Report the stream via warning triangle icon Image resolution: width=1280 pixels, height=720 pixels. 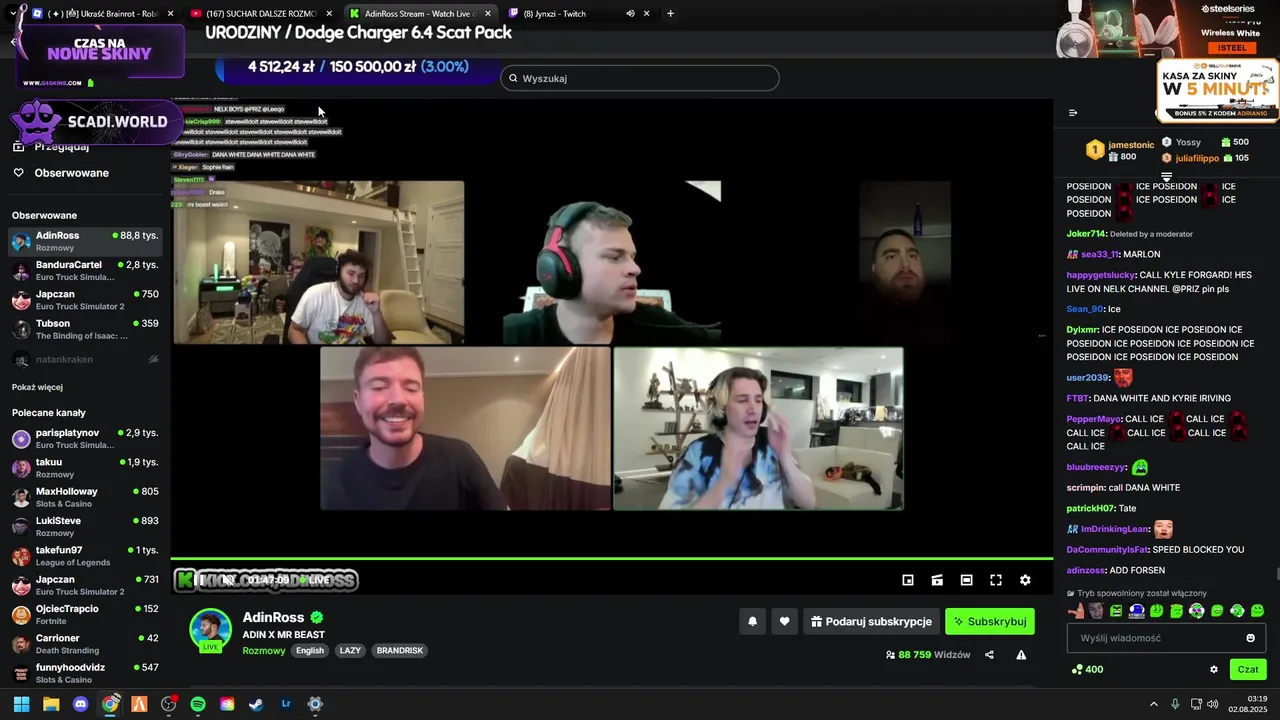1021,655
